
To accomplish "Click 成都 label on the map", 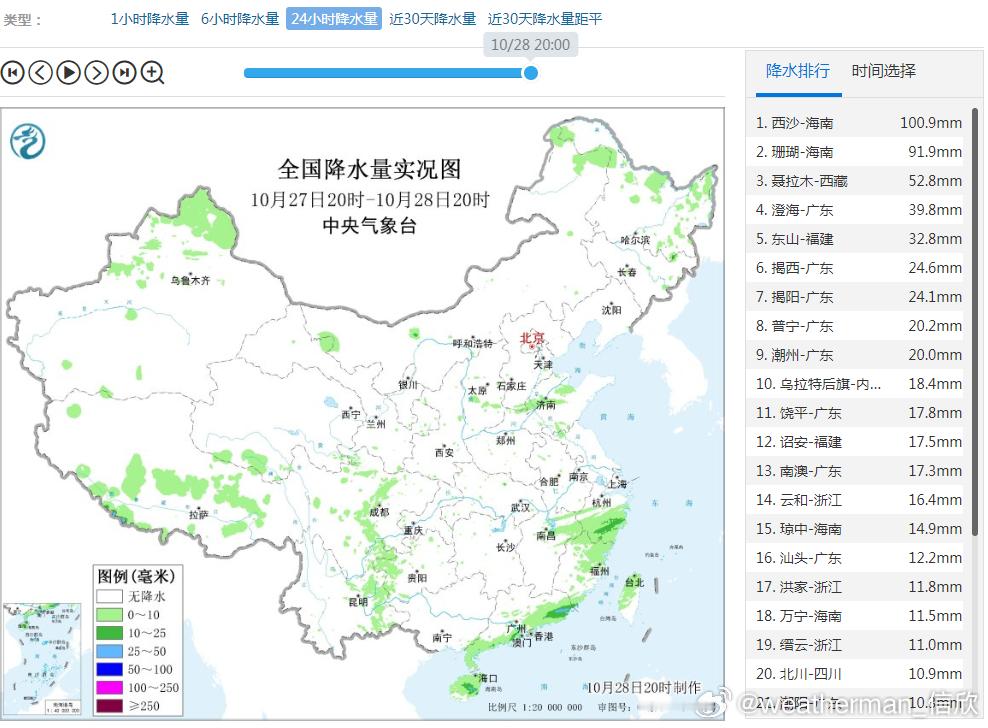I will point(379,512).
